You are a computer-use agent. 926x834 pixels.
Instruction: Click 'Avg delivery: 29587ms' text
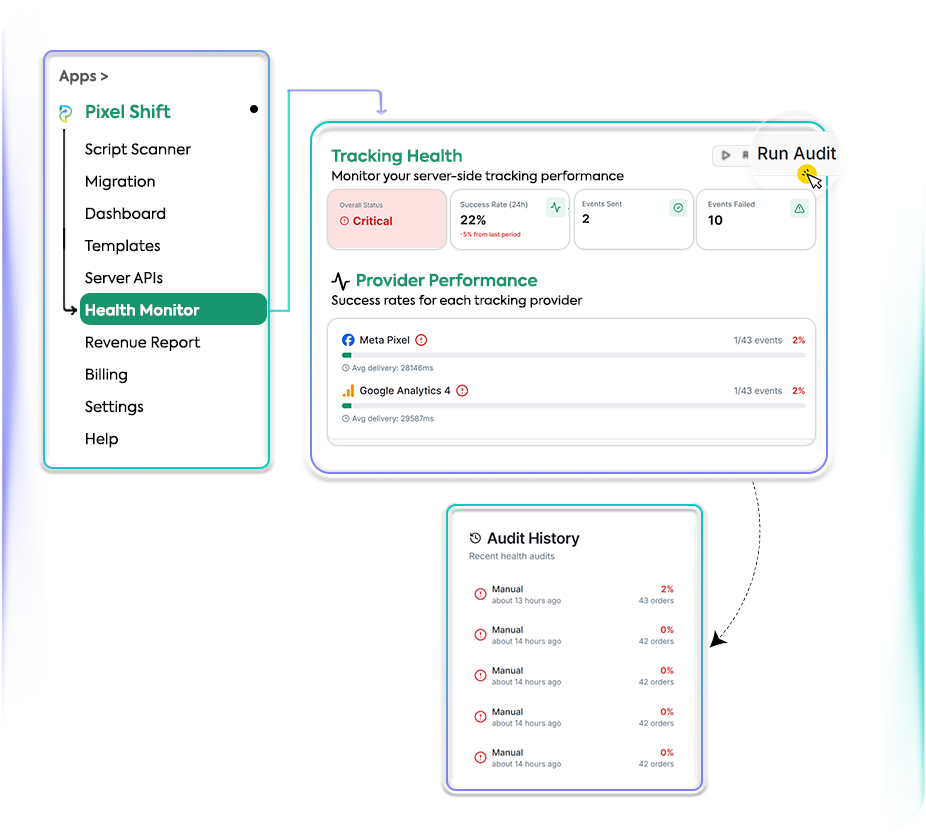pos(393,419)
